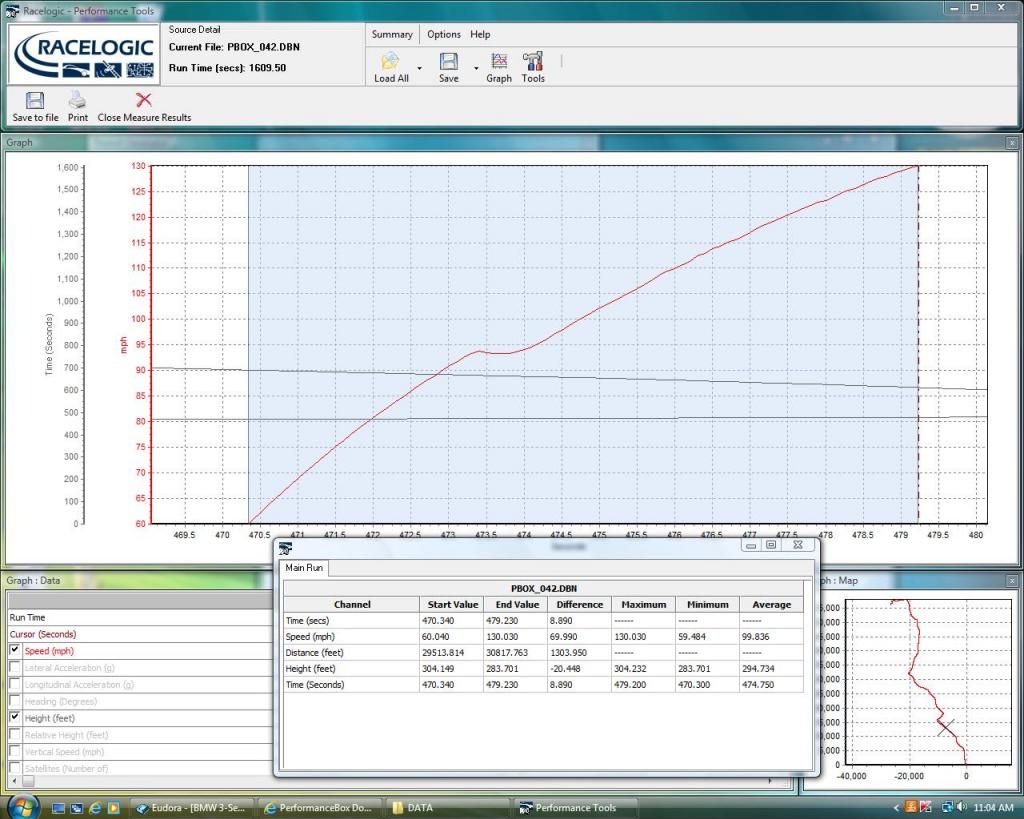Open the Windows Start menu
This screenshot has width=1024, height=819.
pyautogui.click(x=24, y=807)
